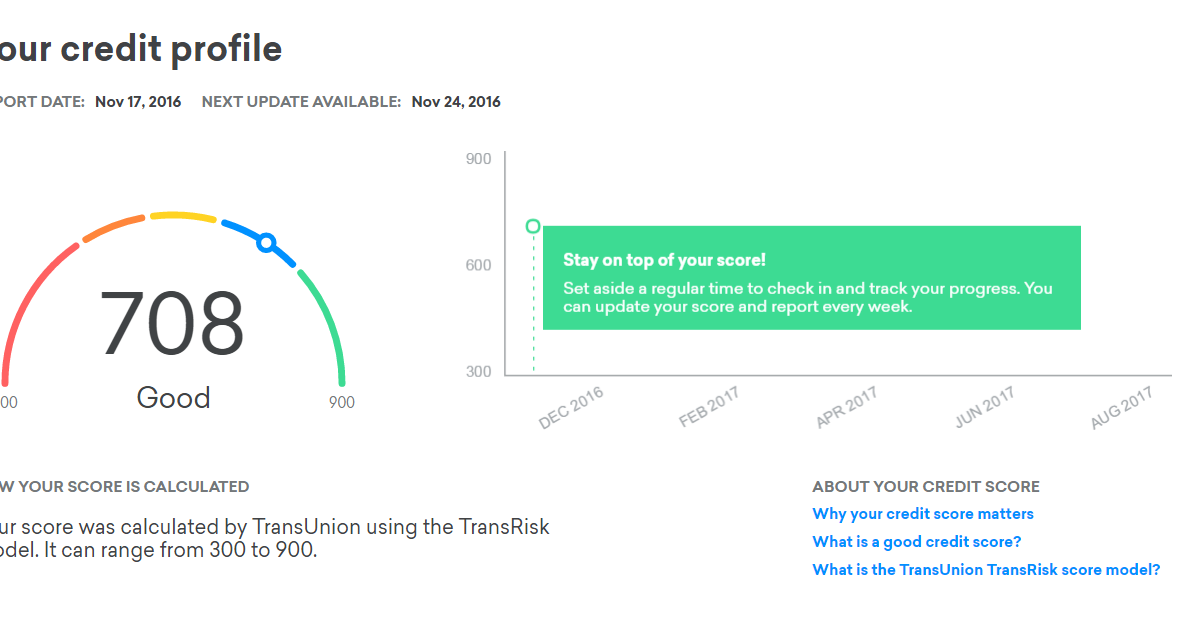Click the yellow arc of the score gauge

(183, 215)
